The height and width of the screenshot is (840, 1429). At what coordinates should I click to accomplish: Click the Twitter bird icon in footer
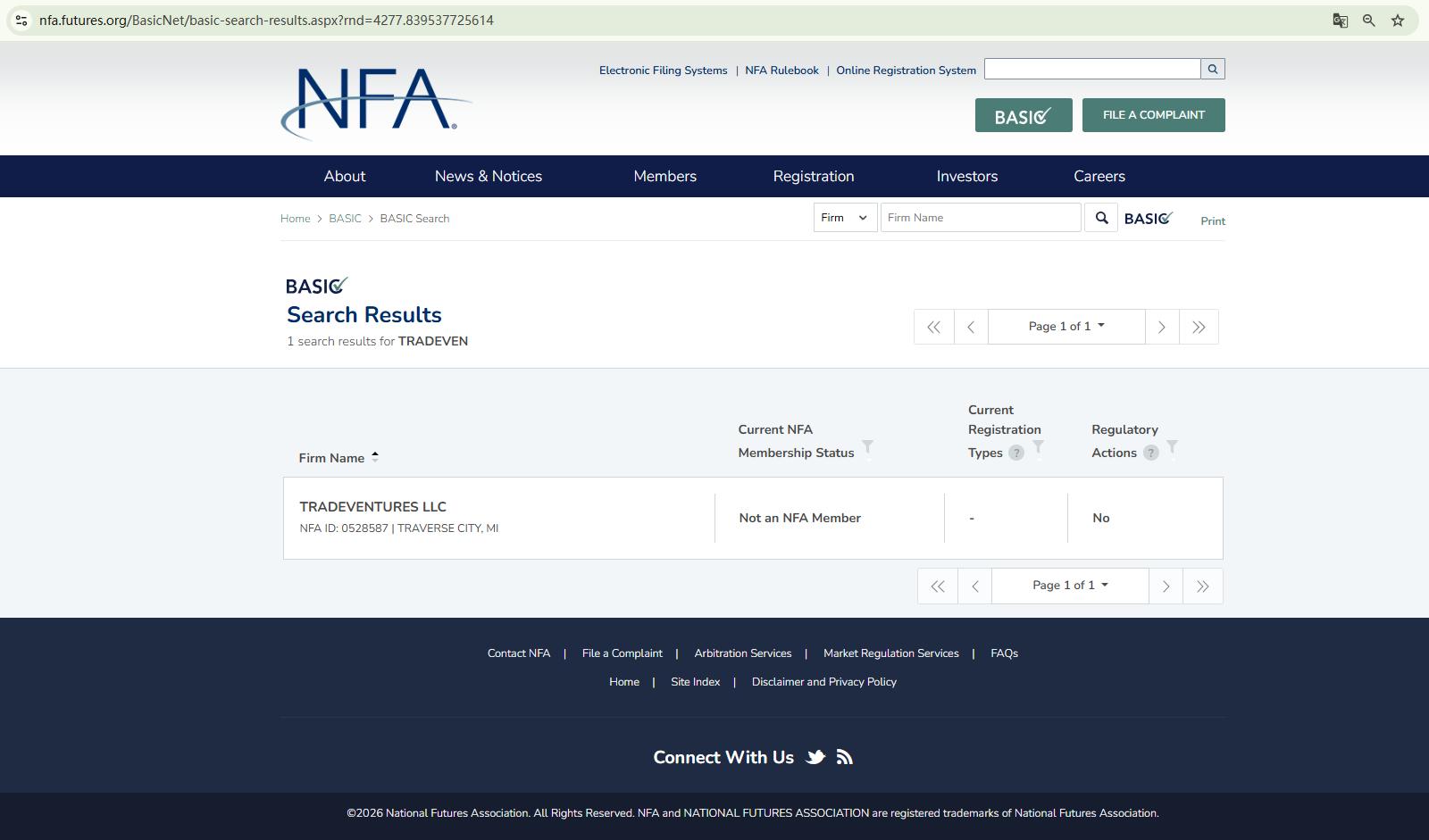click(x=815, y=758)
